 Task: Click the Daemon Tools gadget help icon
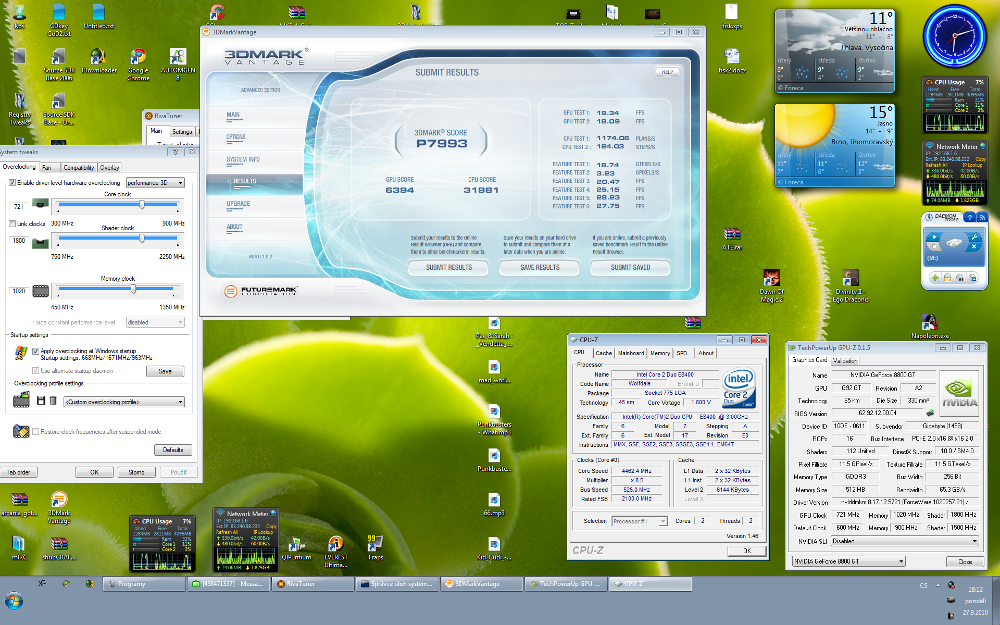969,217
